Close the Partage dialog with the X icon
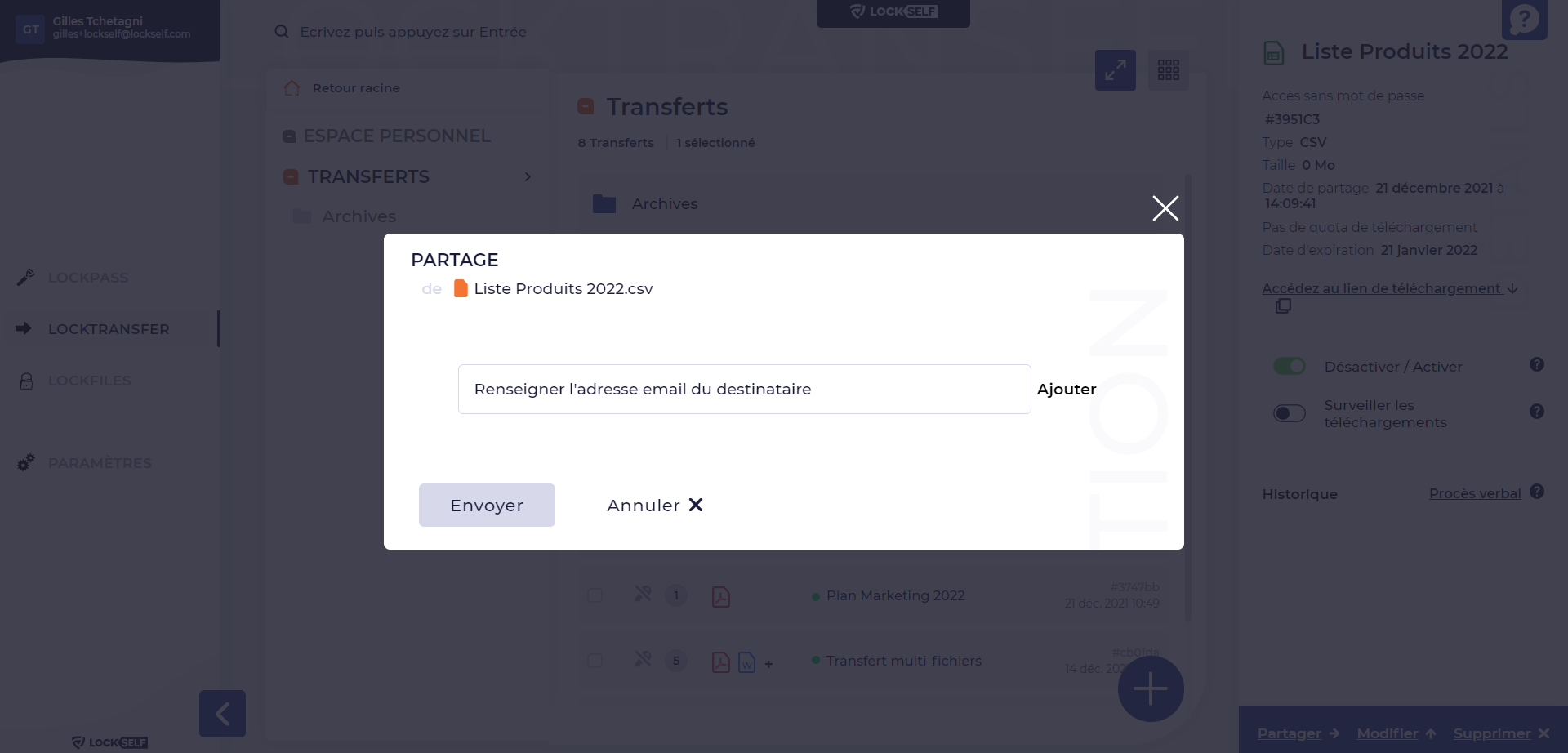 tap(1165, 208)
